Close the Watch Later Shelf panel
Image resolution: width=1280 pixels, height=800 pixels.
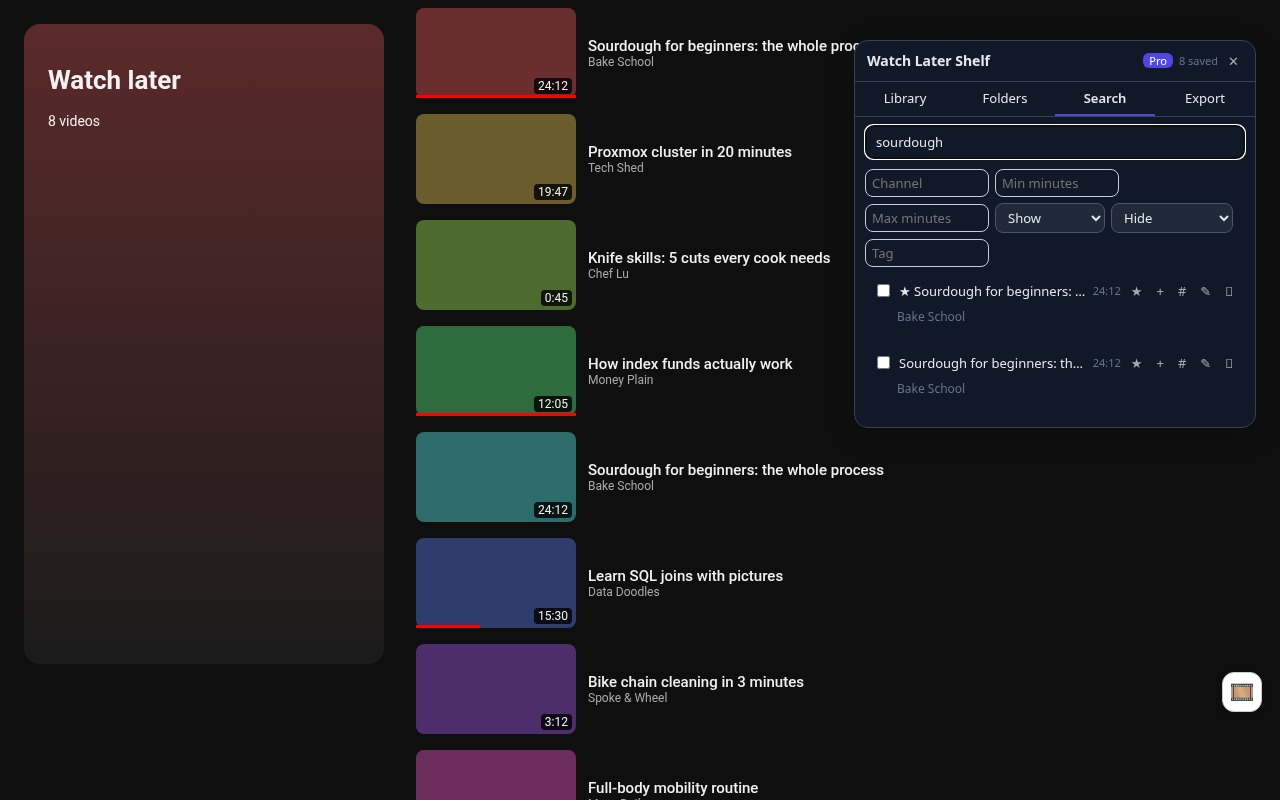coord(1233,61)
